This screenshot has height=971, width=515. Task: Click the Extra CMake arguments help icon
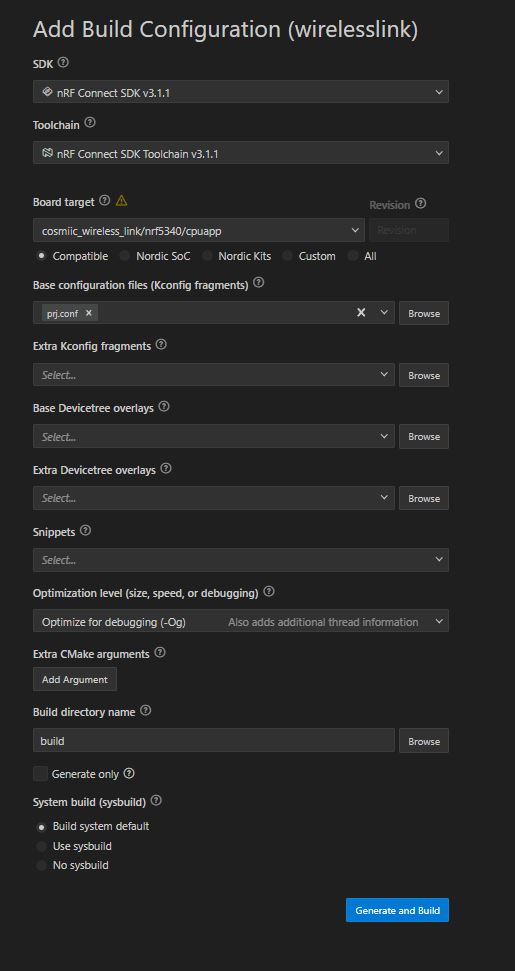click(x=160, y=653)
